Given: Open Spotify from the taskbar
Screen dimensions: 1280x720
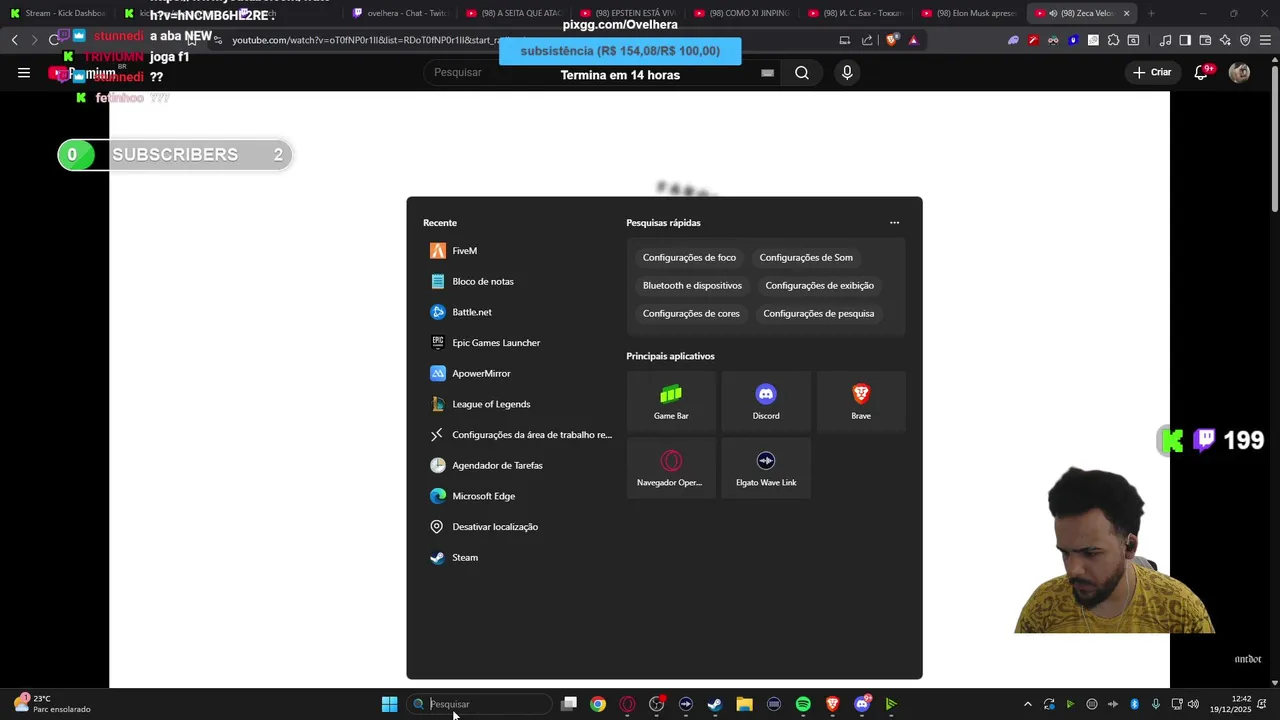Looking at the screenshot, I should pos(803,704).
